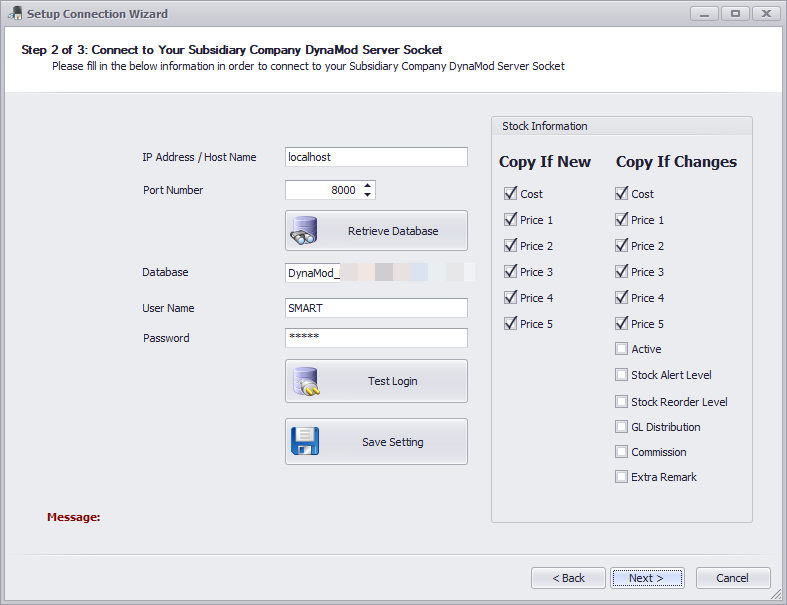787x605 pixels.
Task: Uncheck Price 5 under Copy If New
Action: 510,323
